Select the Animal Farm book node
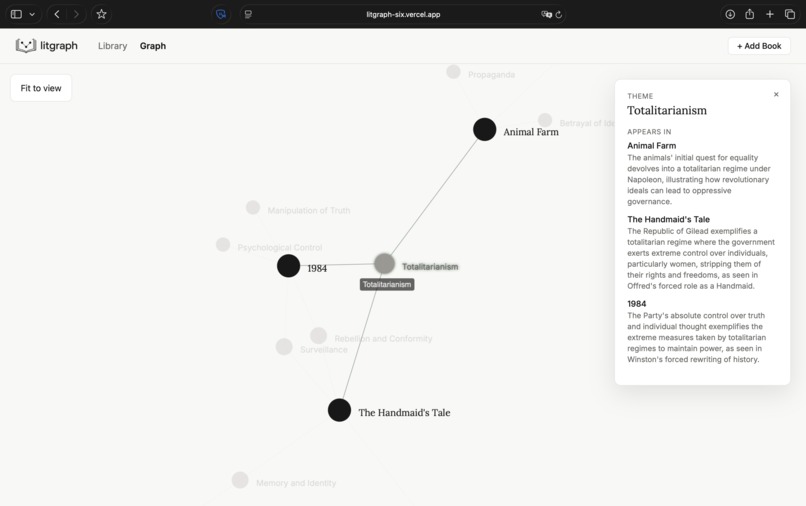Viewport: 806px width, 506px height. 484,129
